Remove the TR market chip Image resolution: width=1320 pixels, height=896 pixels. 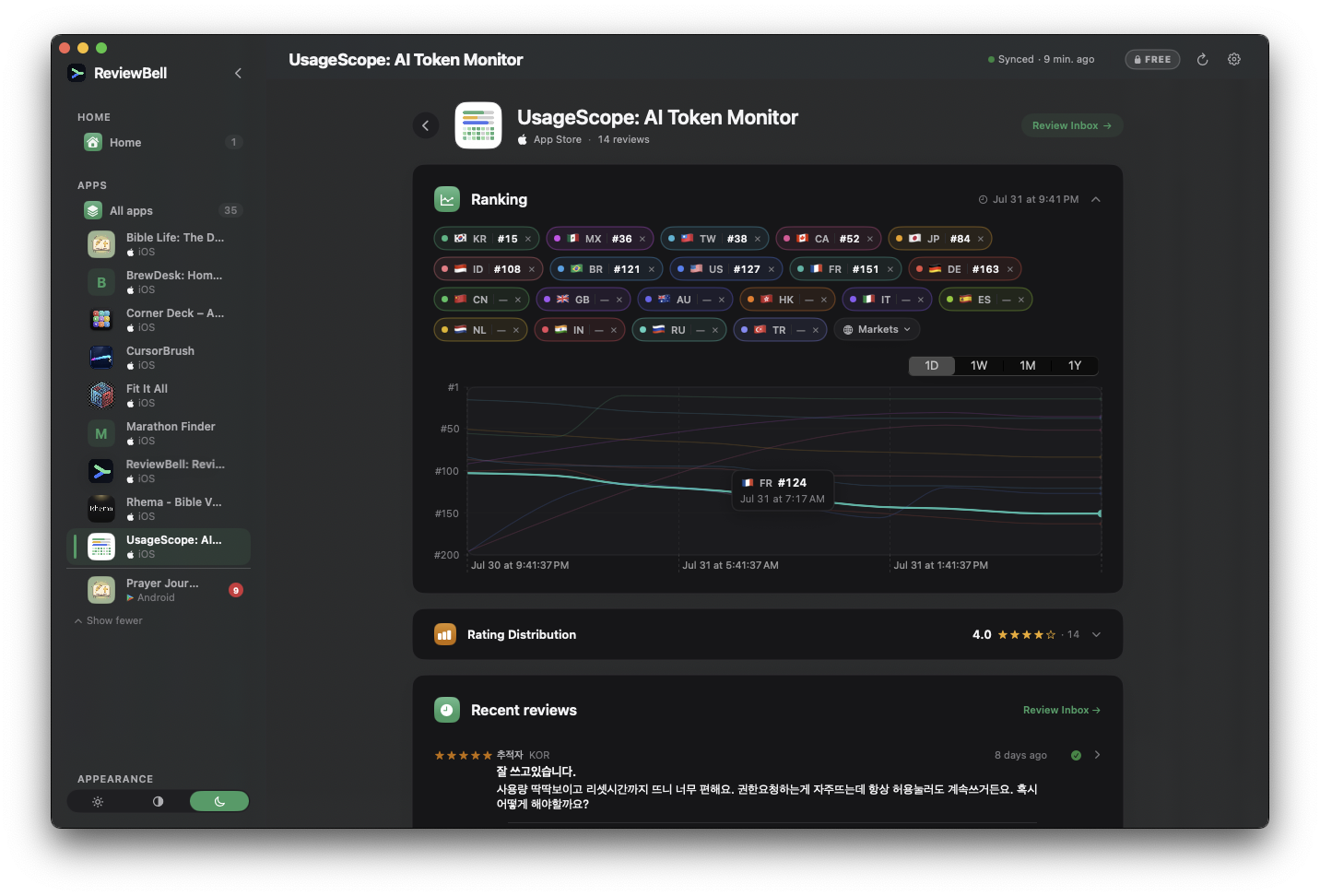tap(816, 330)
